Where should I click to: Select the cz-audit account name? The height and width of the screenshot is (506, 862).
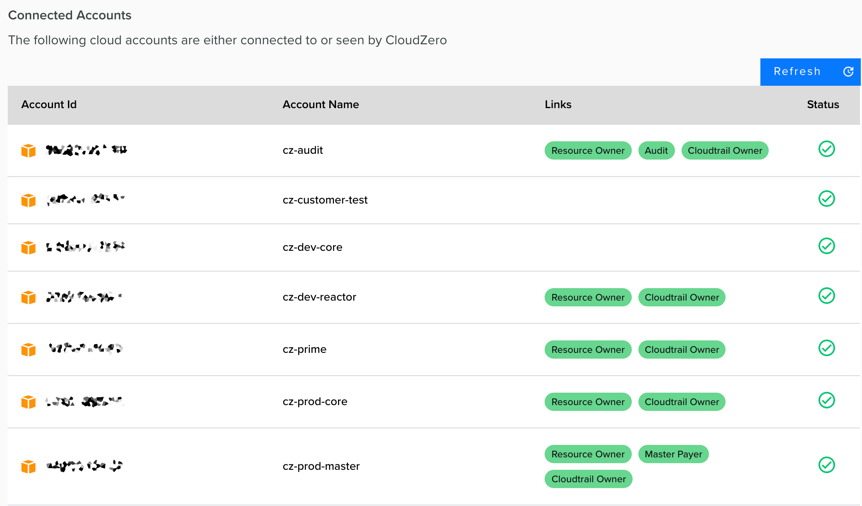(x=302, y=150)
